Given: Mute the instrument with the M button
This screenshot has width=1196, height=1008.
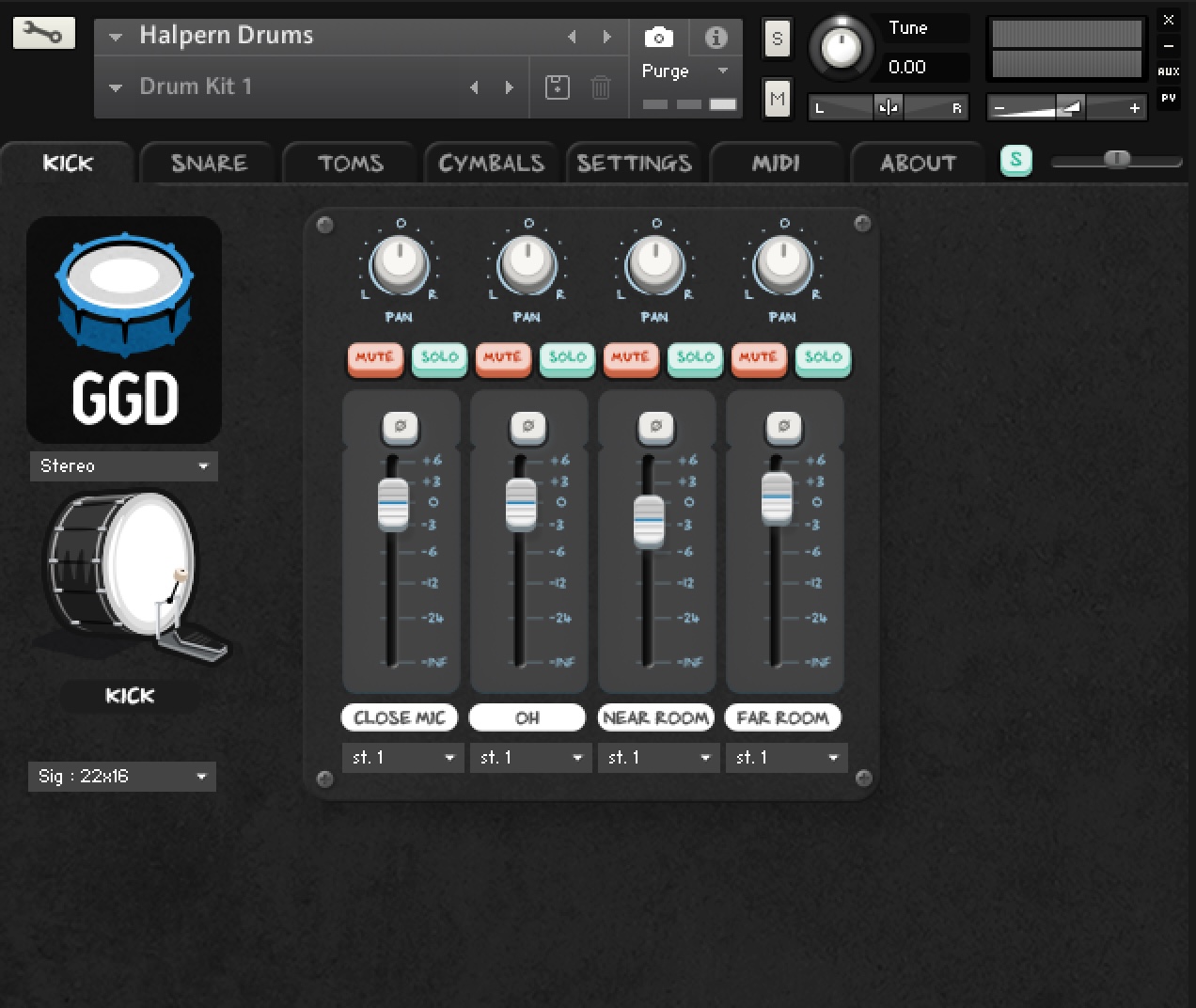Looking at the screenshot, I should point(777,98).
